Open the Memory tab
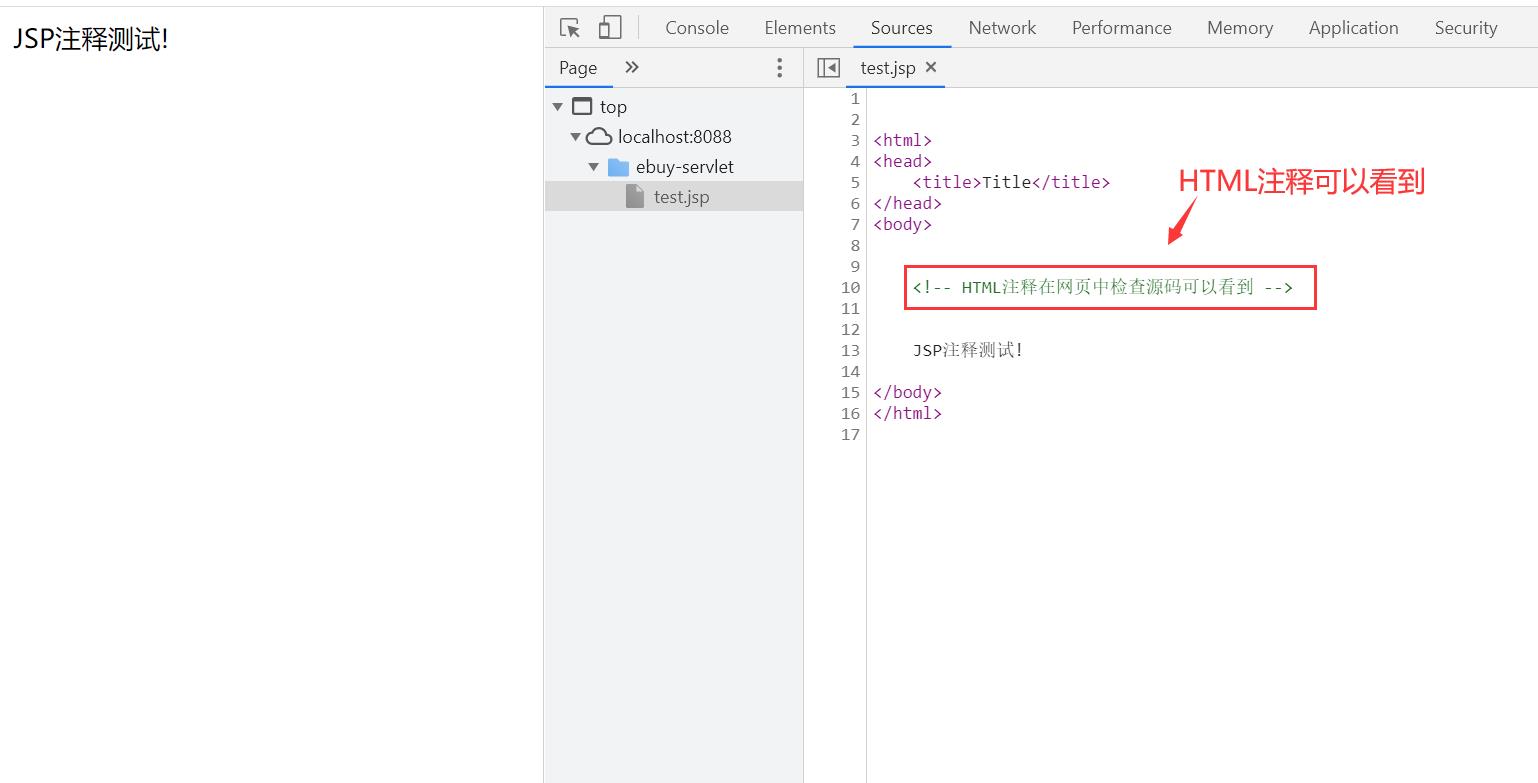 click(1240, 28)
